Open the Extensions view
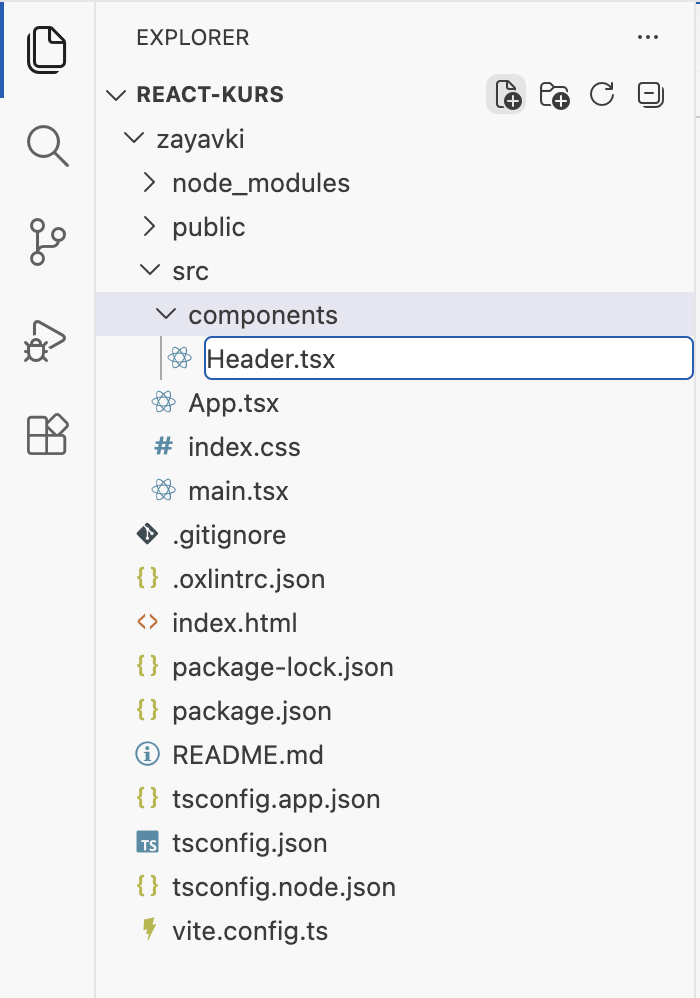This screenshot has width=700, height=998. pos(47,435)
